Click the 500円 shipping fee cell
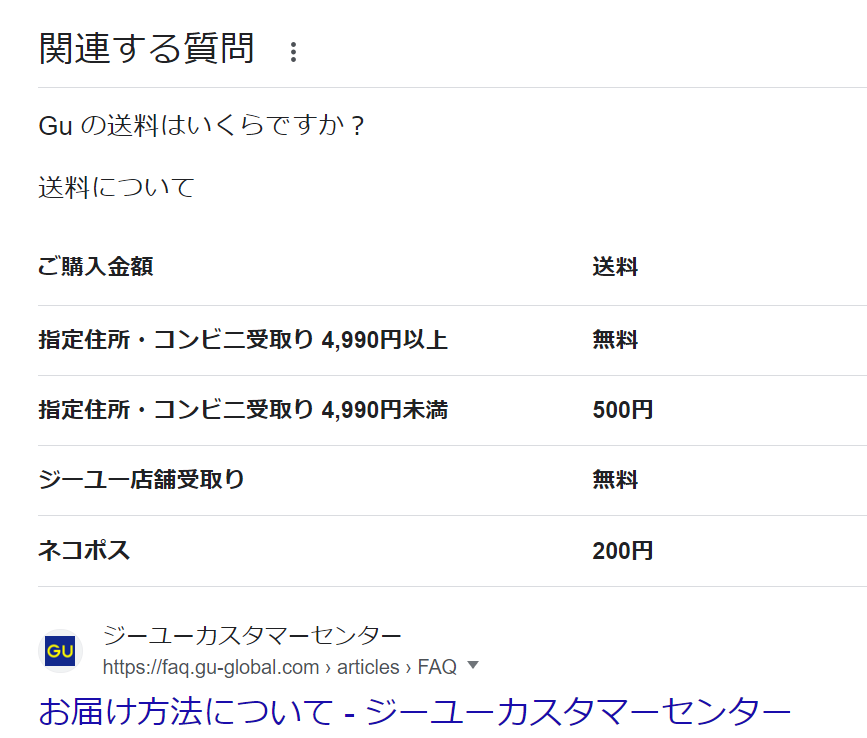867x738 pixels. (x=623, y=410)
